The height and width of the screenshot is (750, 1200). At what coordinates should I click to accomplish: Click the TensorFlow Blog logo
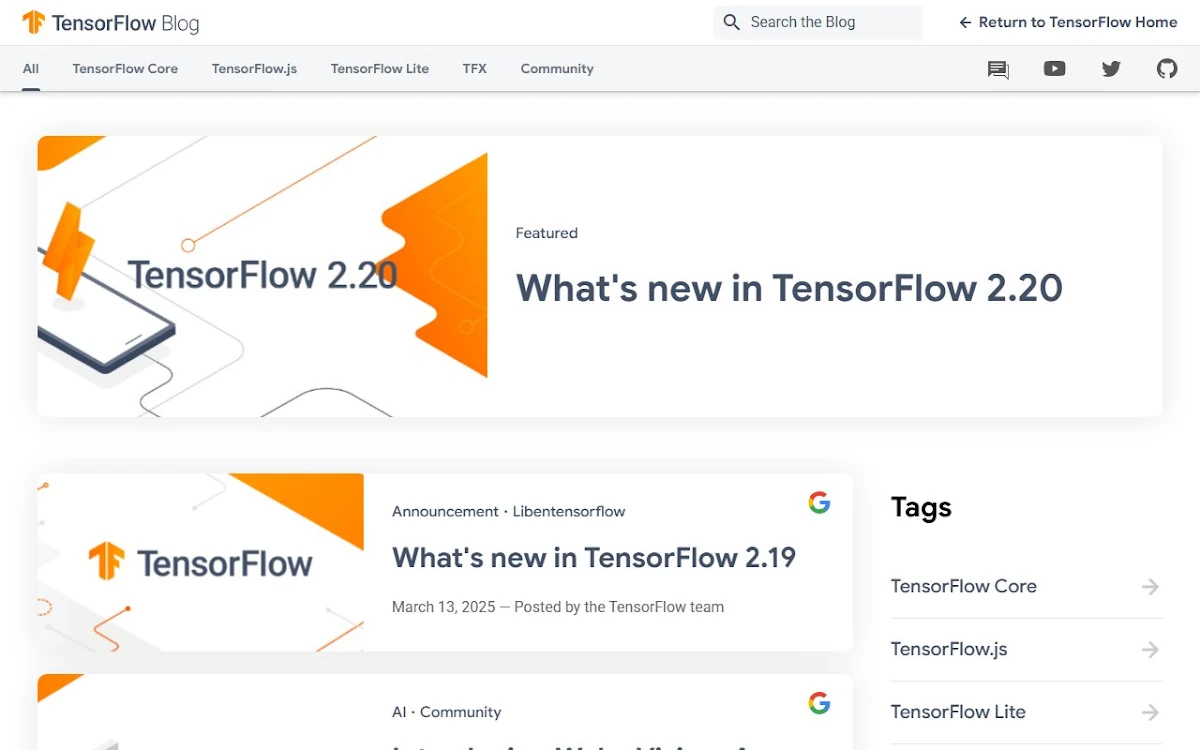pos(111,22)
